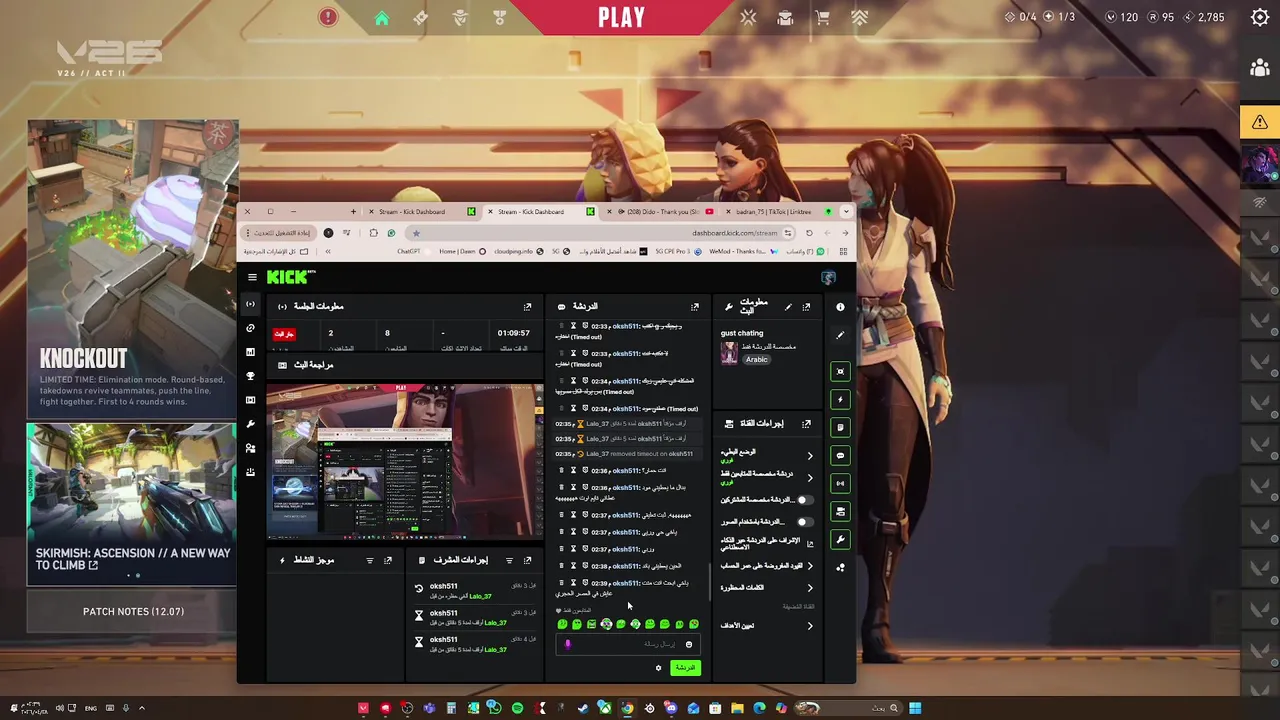The image size is (1280, 720).
Task: Click the Arabic language tag
Action: coord(757,360)
